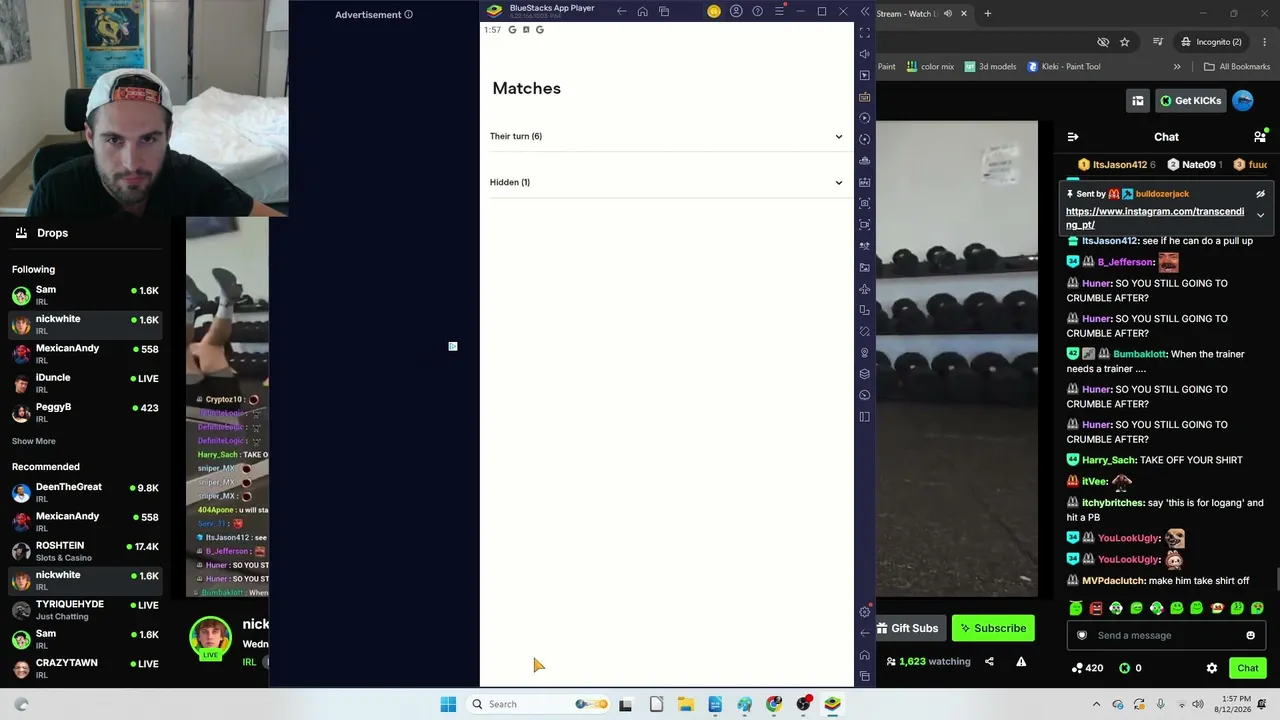Open PeggyB's channel under Following
Screen dimensions: 1280x720
(x=85, y=412)
